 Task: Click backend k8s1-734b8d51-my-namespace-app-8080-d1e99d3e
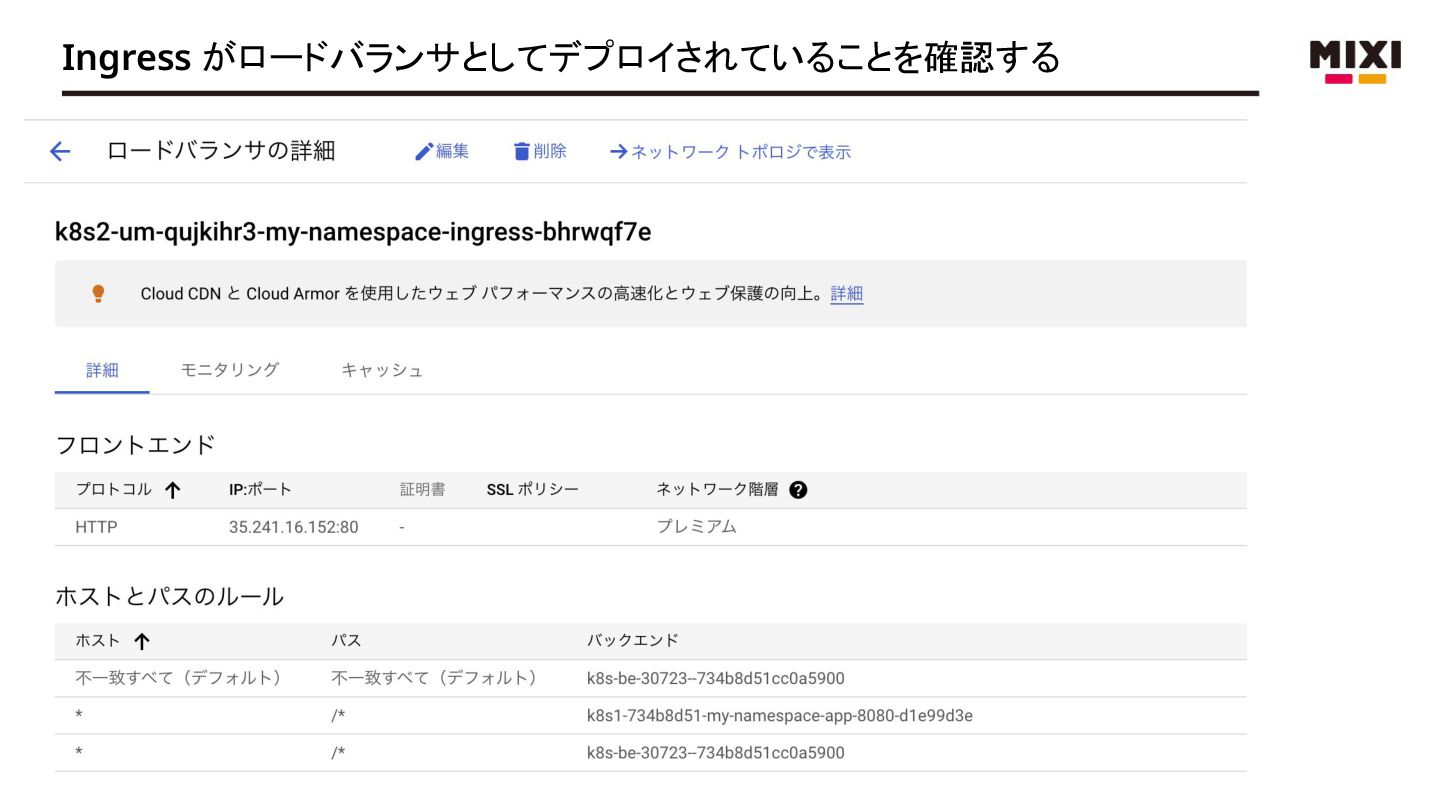pos(780,716)
